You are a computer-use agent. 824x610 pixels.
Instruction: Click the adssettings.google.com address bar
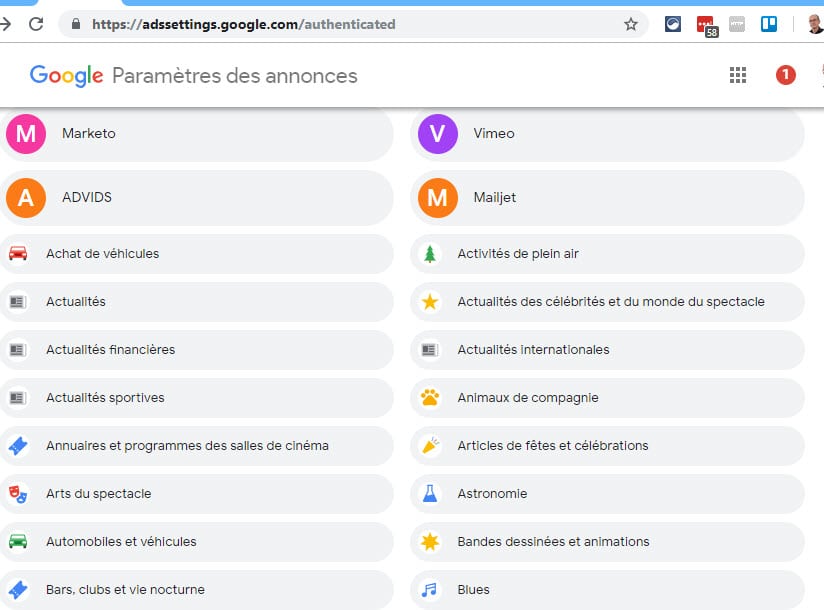pyautogui.click(x=352, y=24)
